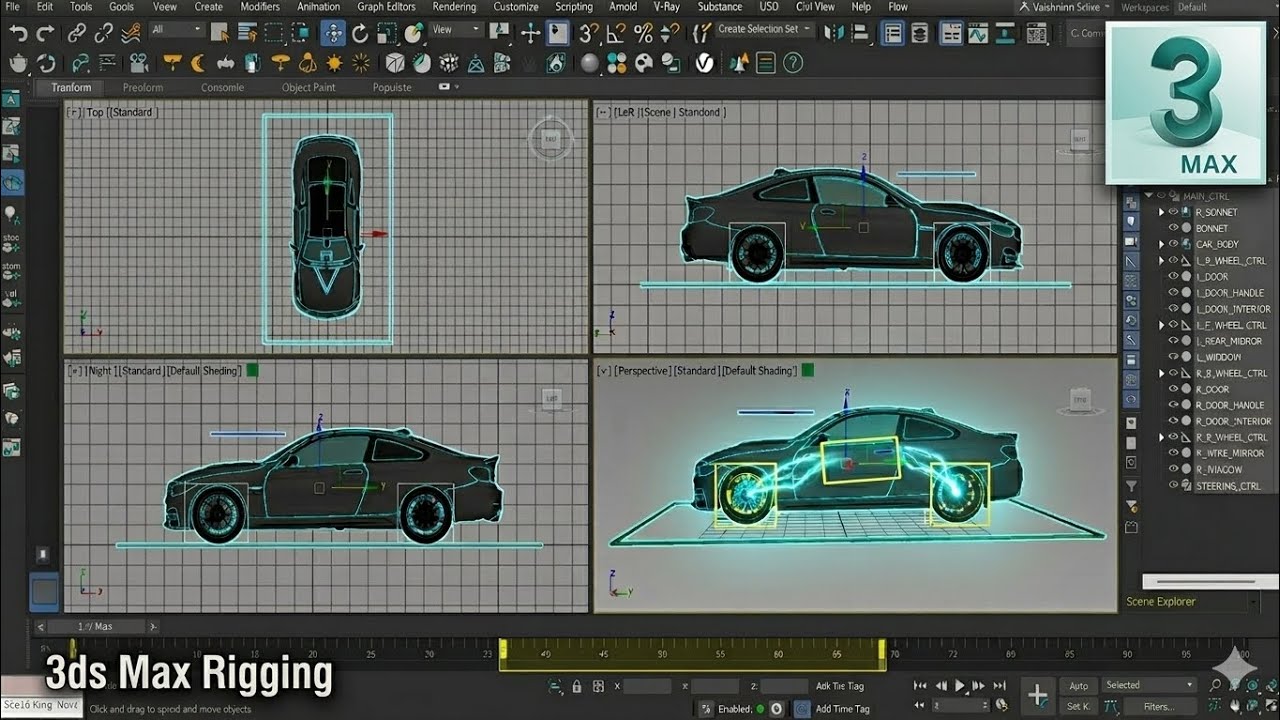Open the Rendering menu
This screenshot has height=720, width=1280.
coord(454,7)
